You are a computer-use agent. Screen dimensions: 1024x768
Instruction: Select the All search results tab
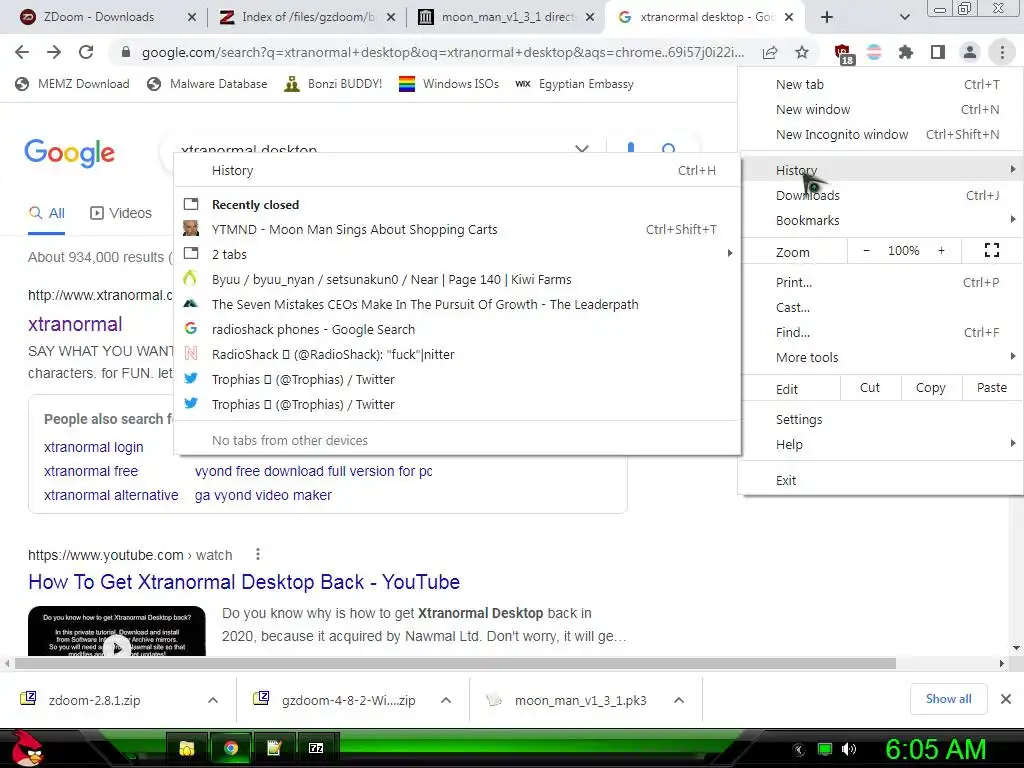pos(46,213)
